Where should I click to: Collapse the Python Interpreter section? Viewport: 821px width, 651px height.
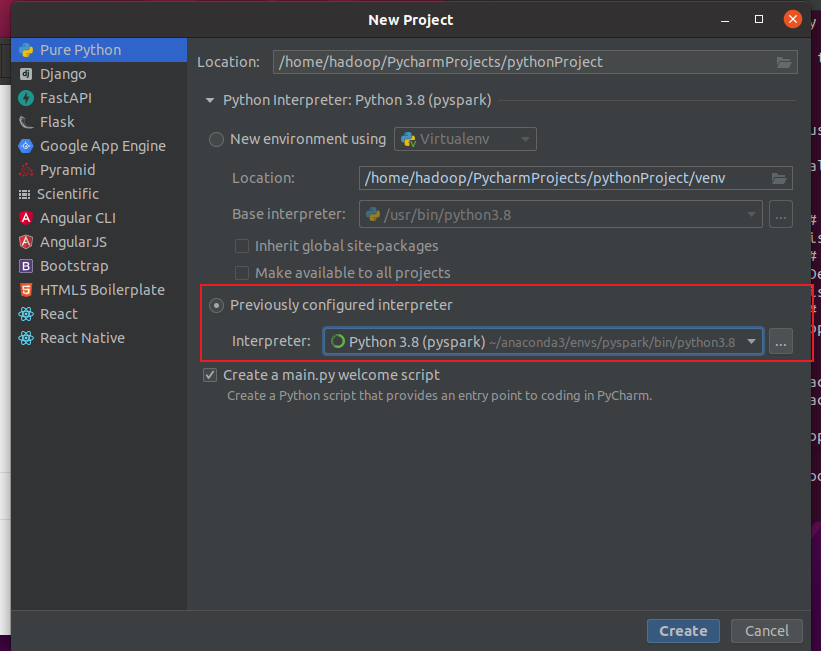[210, 100]
